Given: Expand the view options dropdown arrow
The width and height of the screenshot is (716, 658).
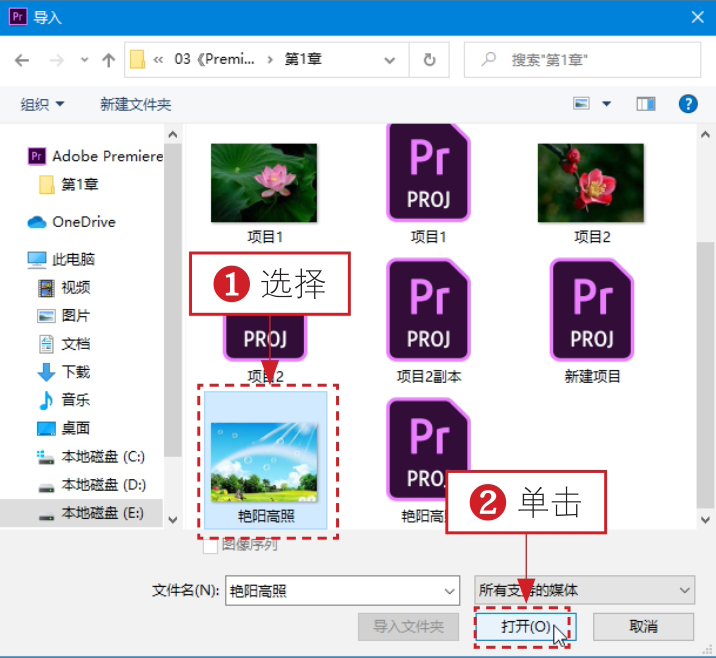Looking at the screenshot, I should coord(606,104).
